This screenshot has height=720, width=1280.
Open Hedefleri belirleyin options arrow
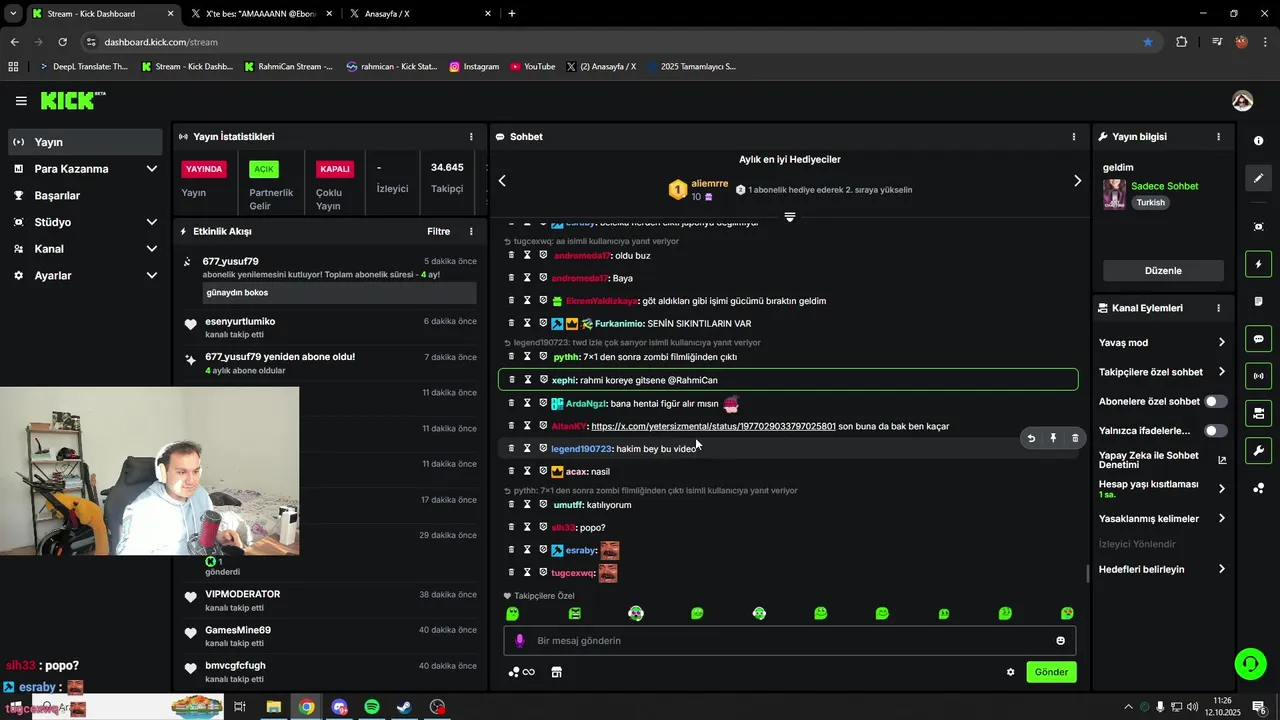(1221, 569)
